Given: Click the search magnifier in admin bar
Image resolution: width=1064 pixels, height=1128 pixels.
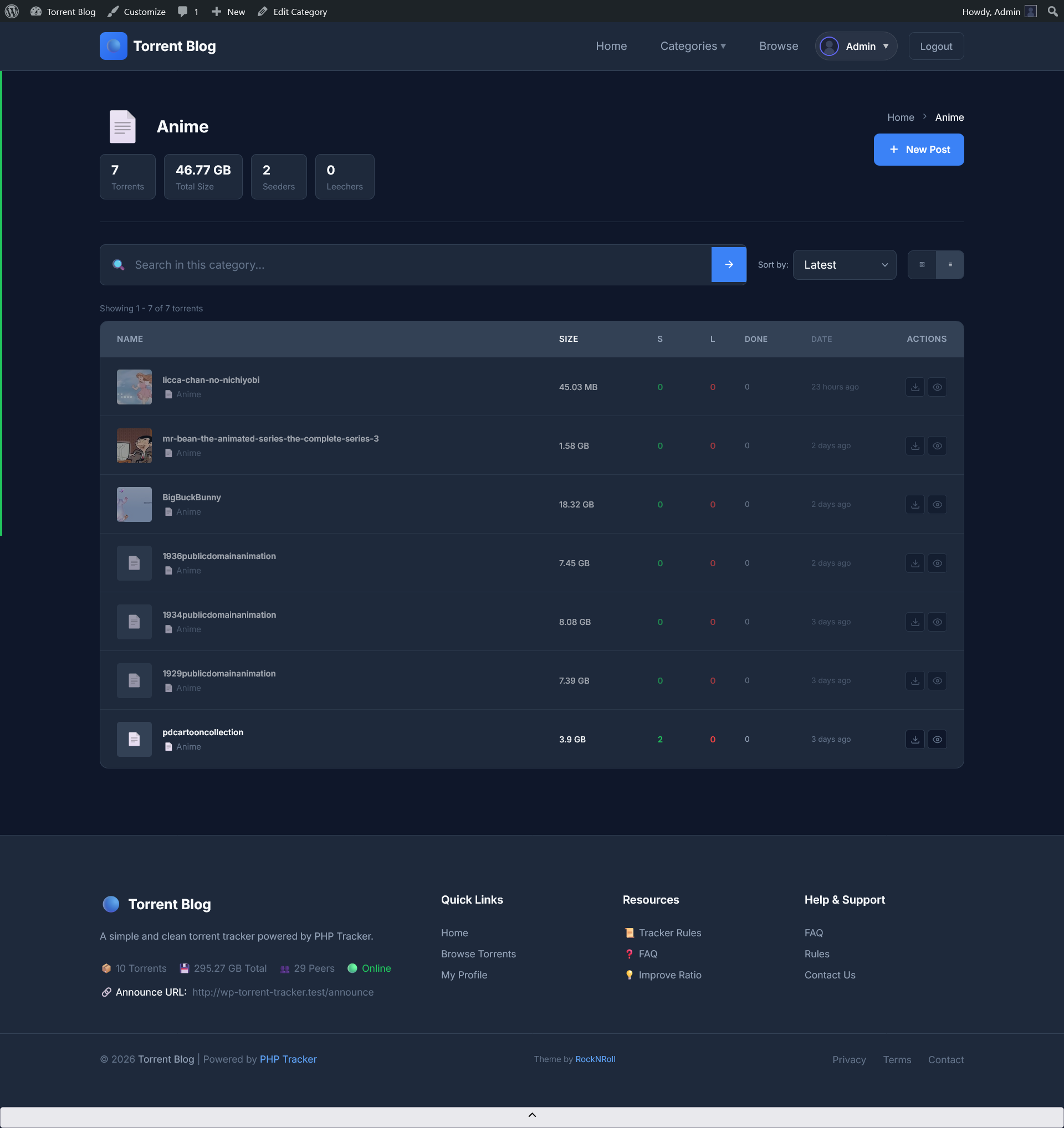Looking at the screenshot, I should coord(1052,11).
